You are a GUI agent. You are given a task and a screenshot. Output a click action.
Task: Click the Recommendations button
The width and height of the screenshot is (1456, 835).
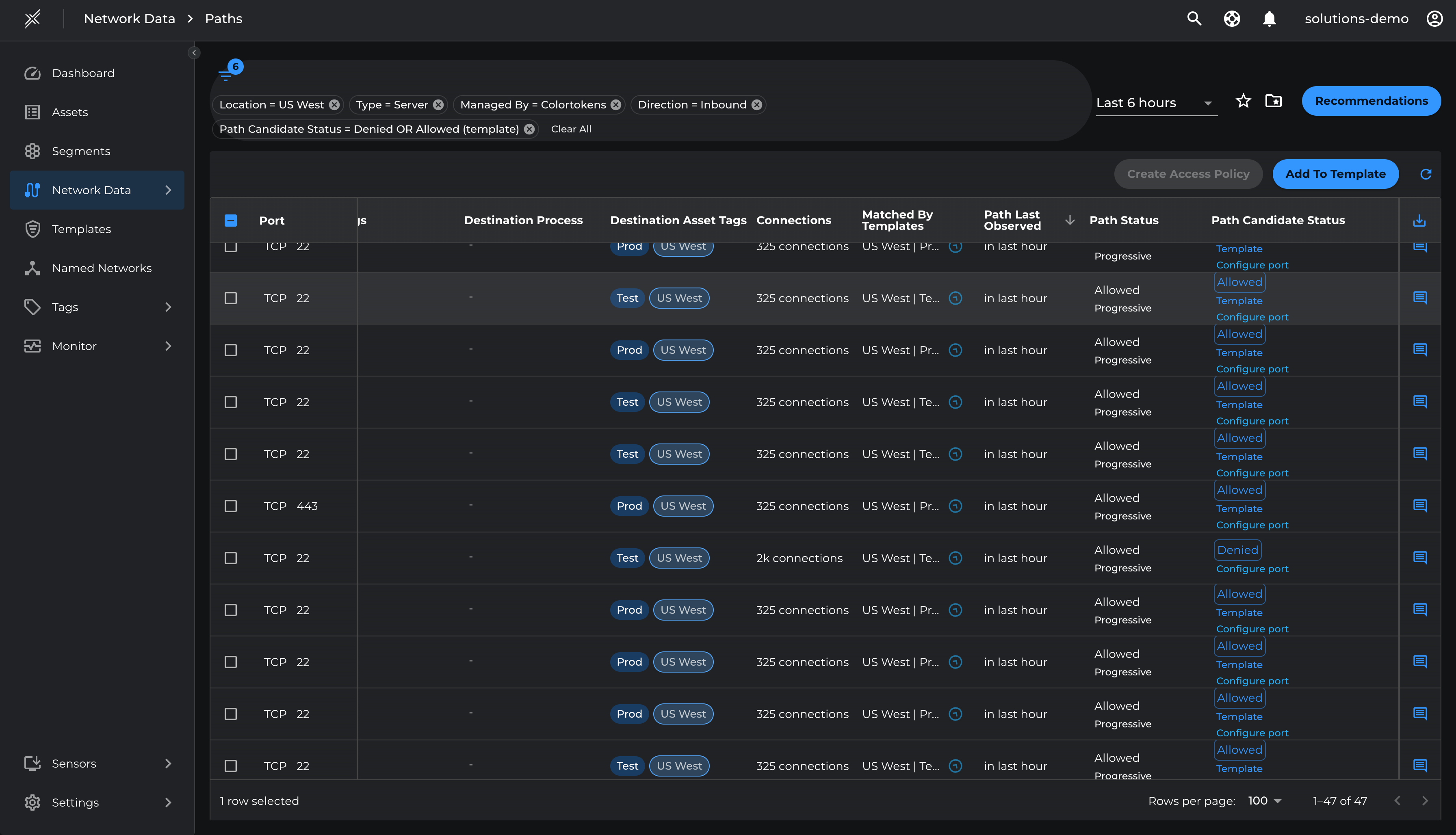pos(1371,101)
